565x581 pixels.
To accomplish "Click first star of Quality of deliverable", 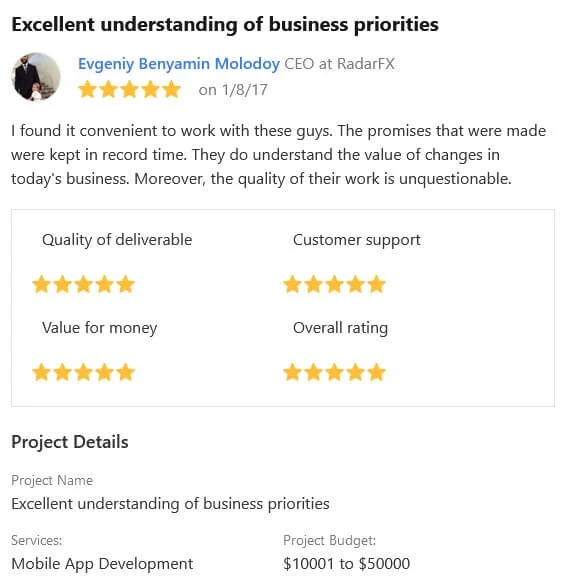I will coord(41,285).
